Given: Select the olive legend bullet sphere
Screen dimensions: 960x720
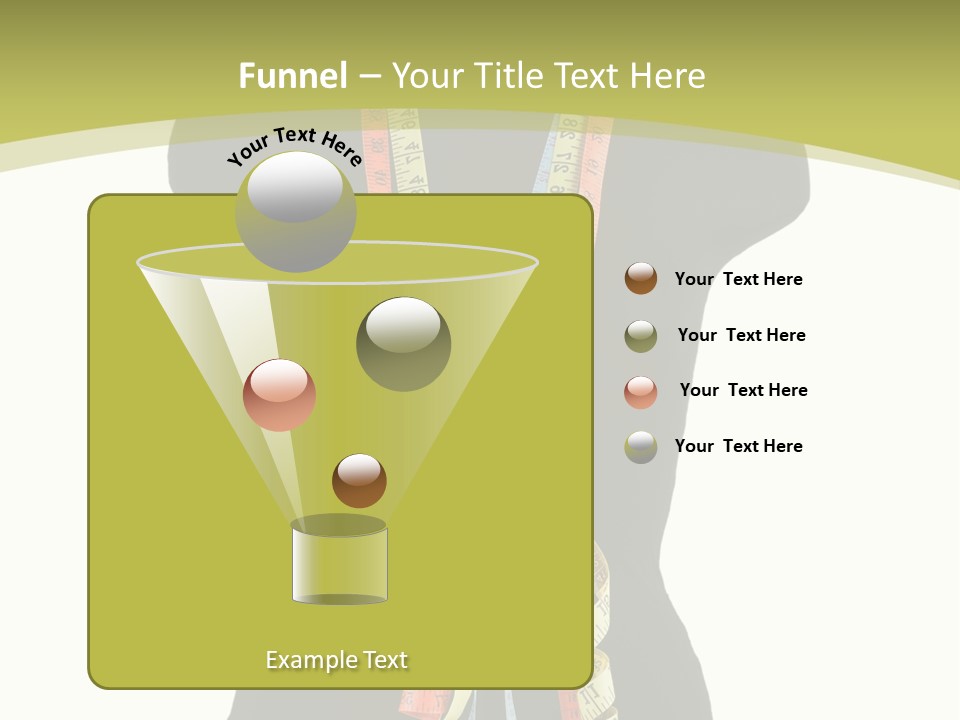Looking at the screenshot, I should [641, 336].
